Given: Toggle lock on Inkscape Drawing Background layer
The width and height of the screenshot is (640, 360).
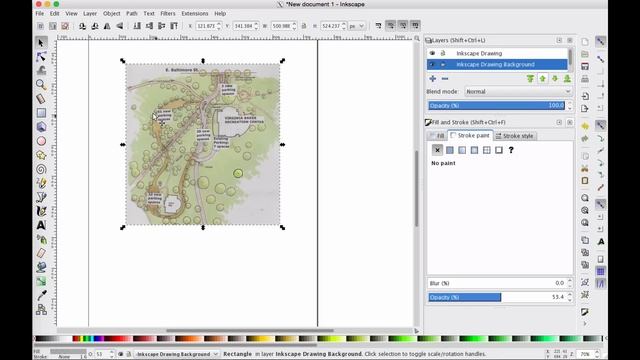Looking at the screenshot, I should 443,64.
